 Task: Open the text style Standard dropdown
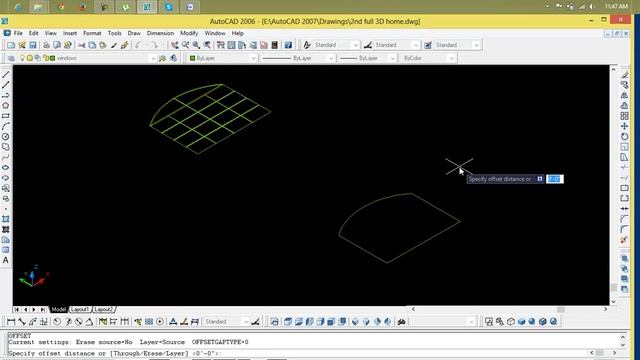(x=336, y=45)
